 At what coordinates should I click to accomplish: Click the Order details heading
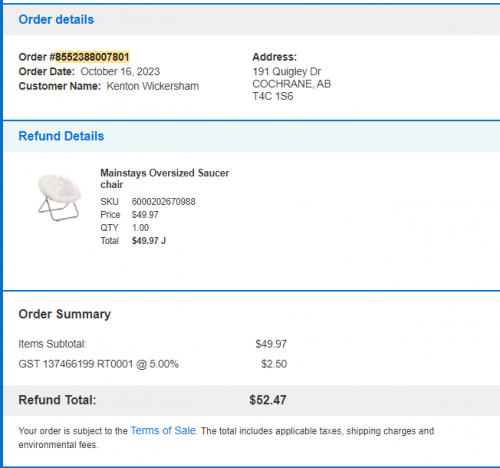pos(56,20)
